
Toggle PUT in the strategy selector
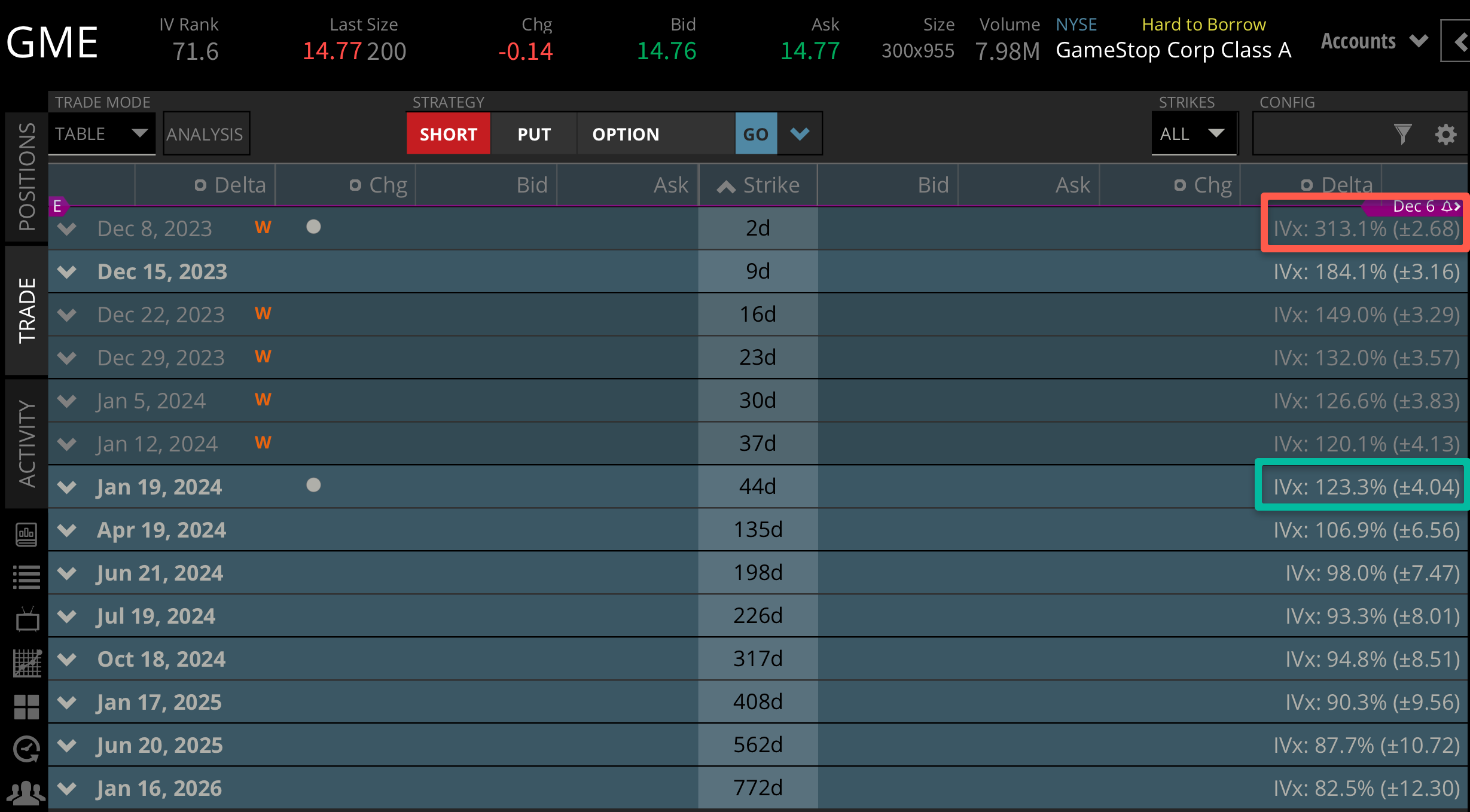[x=533, y=134]
